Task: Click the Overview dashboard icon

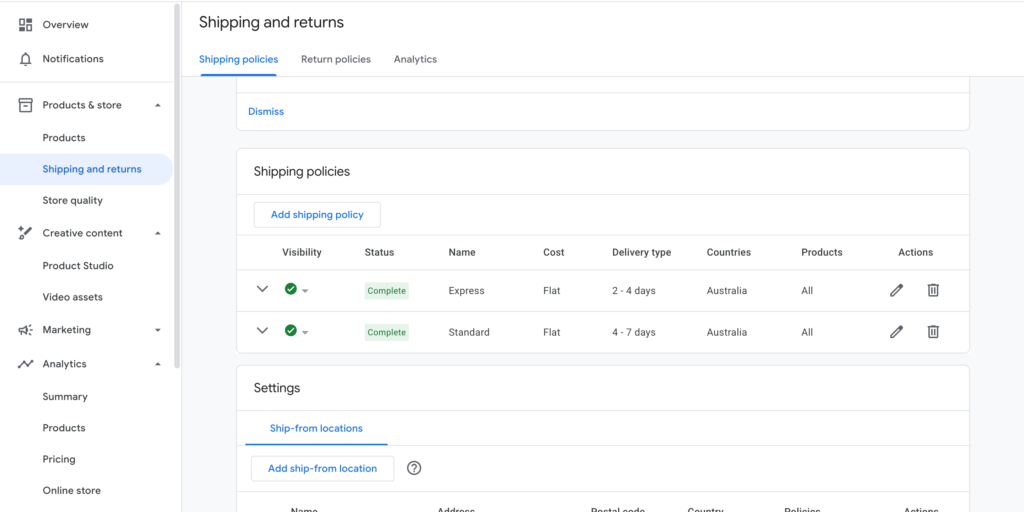Action: tap(25, 25)
